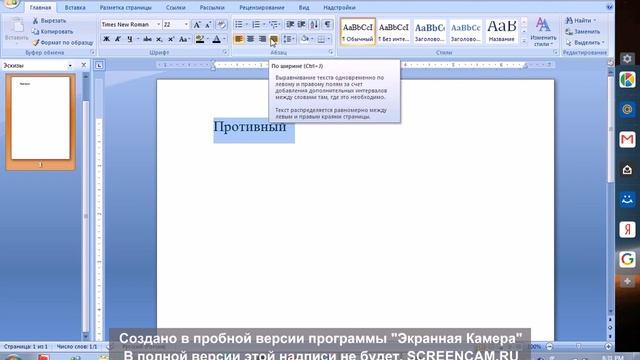Toggle strikethrough (abc) formatting
This screenshot has height=360, width=640.
(147, 39)
